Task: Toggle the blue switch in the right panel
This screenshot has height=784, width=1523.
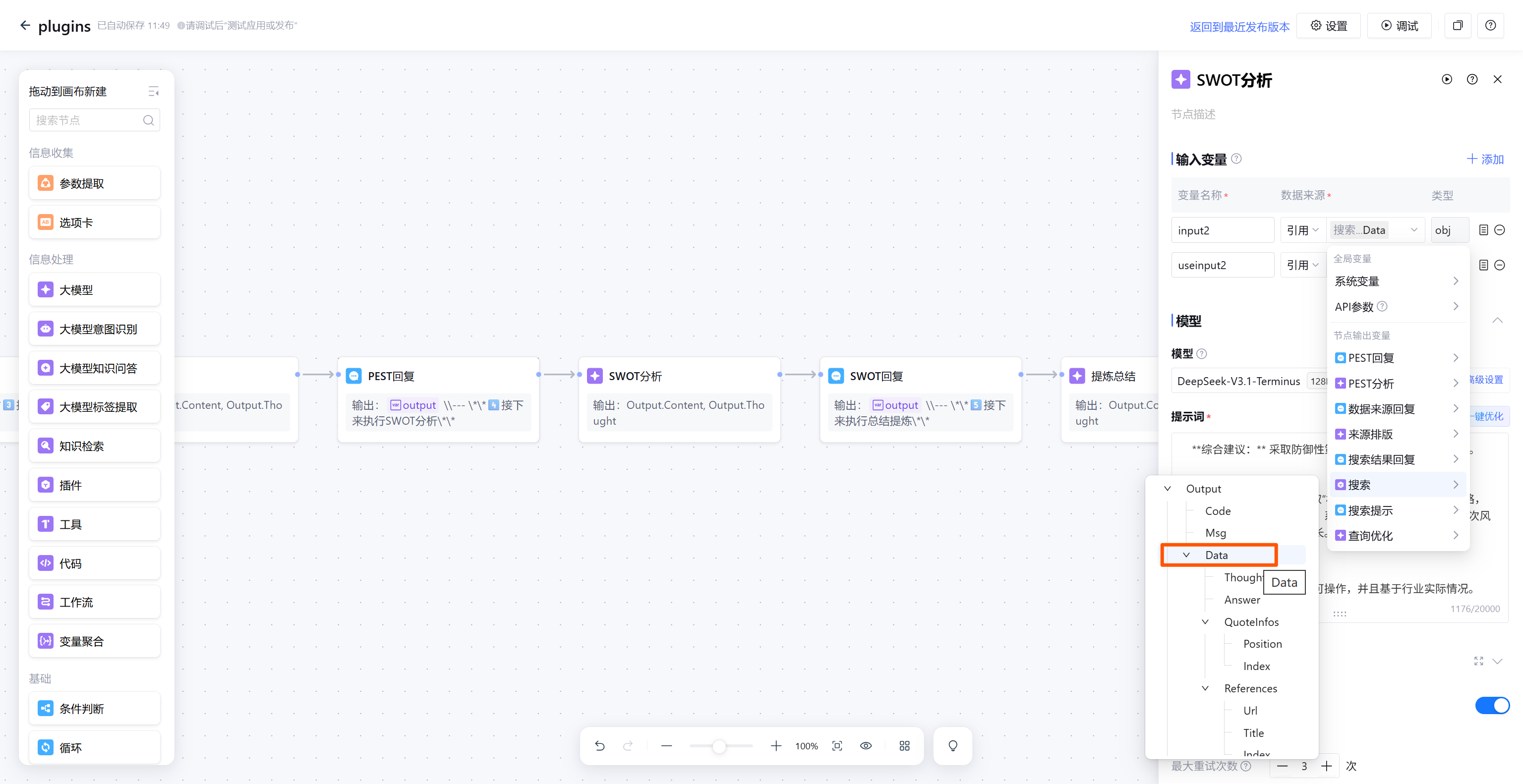Action: [1492, 705]
